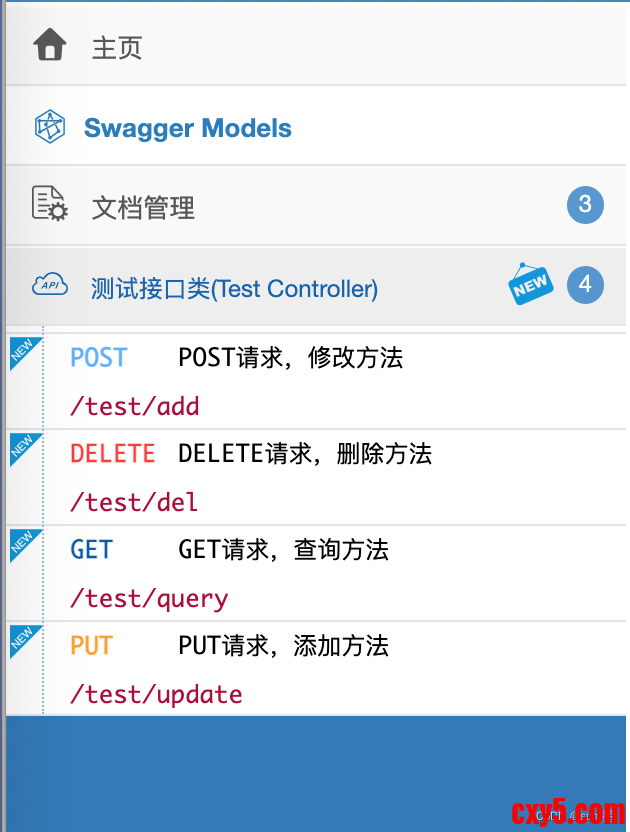630x832 pixels.
Task: Open the /test/add endpoint link
Action: point(134,406)
